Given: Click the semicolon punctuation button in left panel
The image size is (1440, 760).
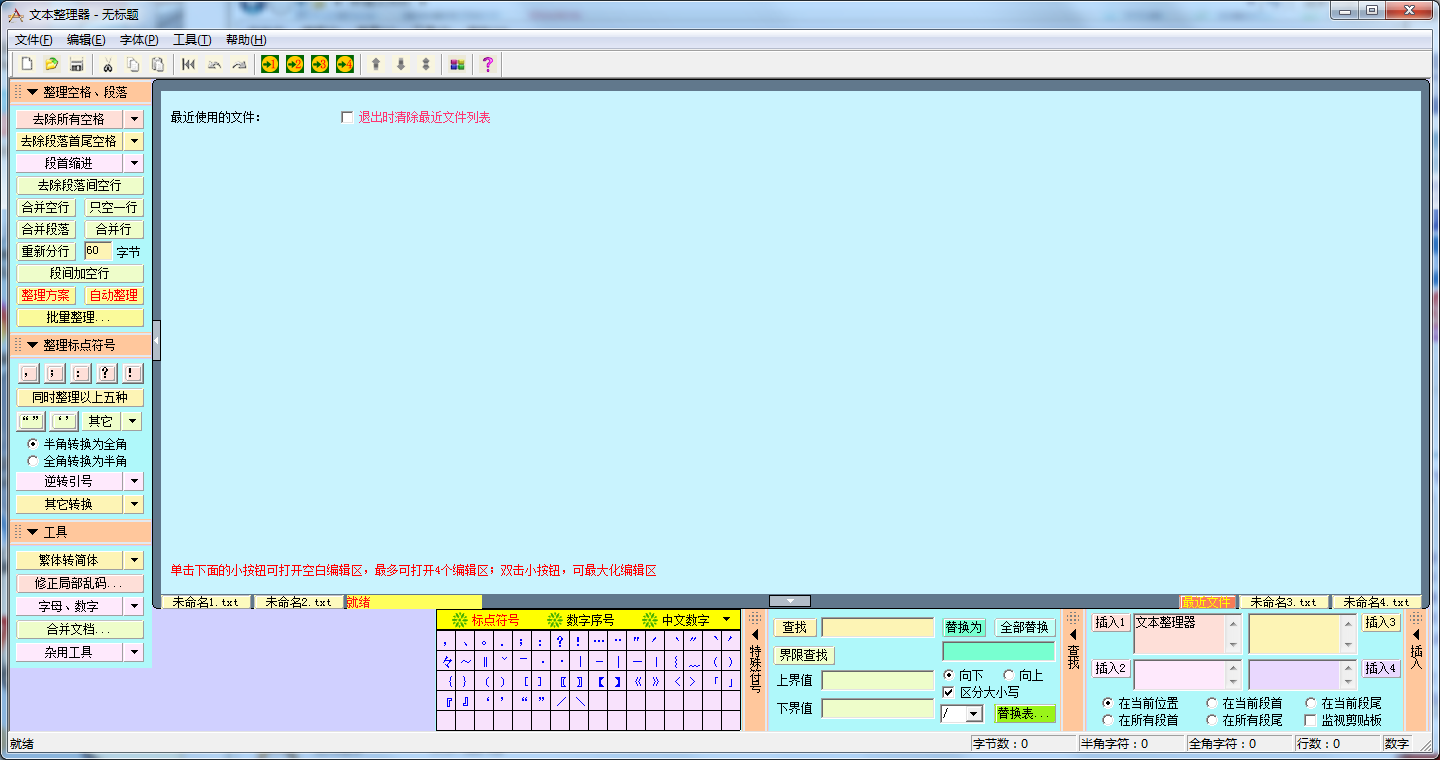Looking at the screenshot, I should pos(55,373).
